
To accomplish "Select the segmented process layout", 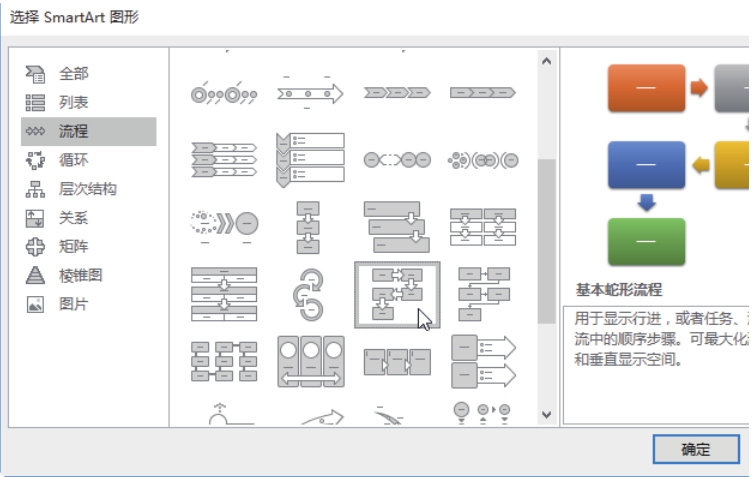I will click(224, 294).
